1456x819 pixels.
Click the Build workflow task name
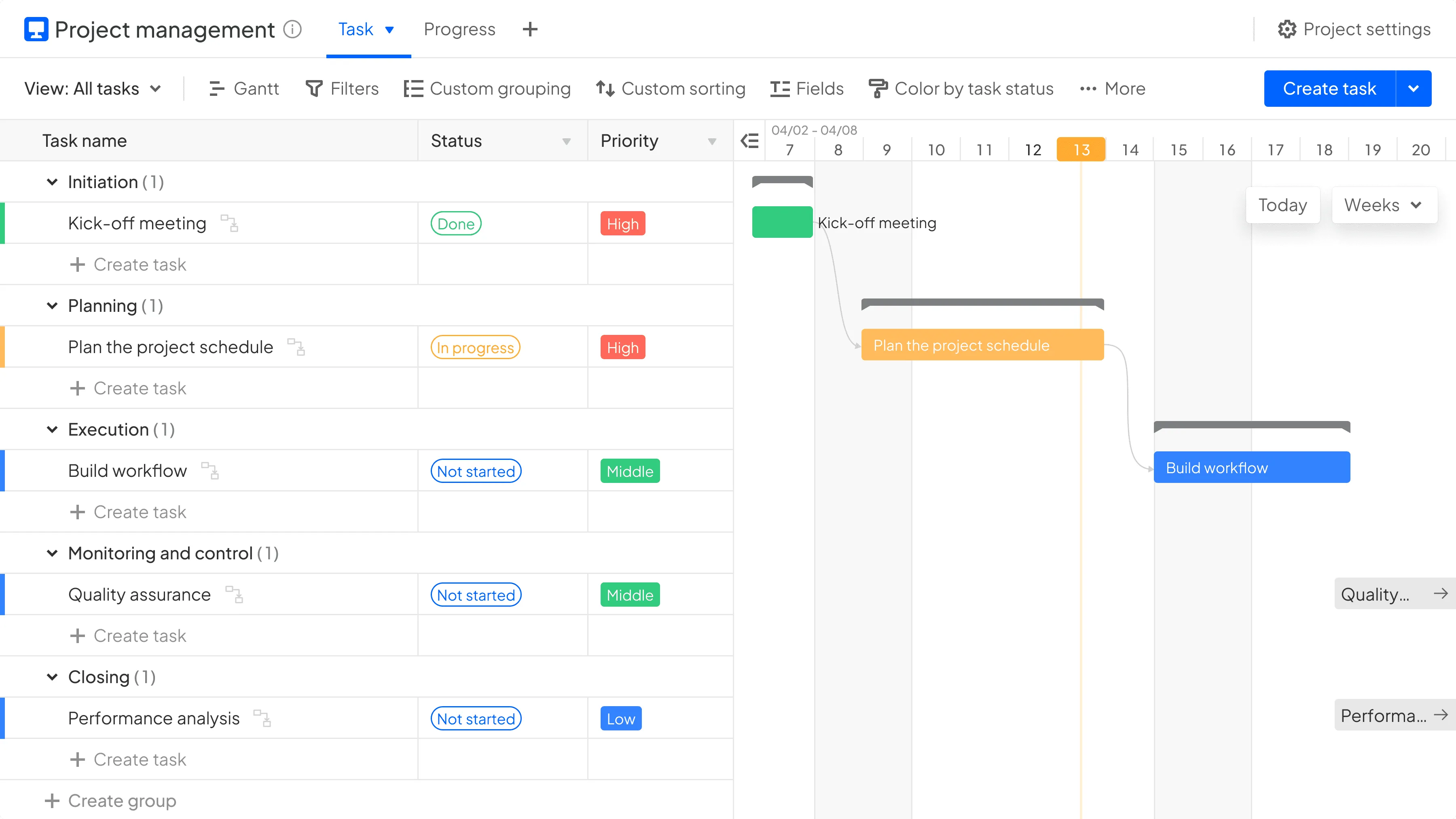[x=128, y=471]
